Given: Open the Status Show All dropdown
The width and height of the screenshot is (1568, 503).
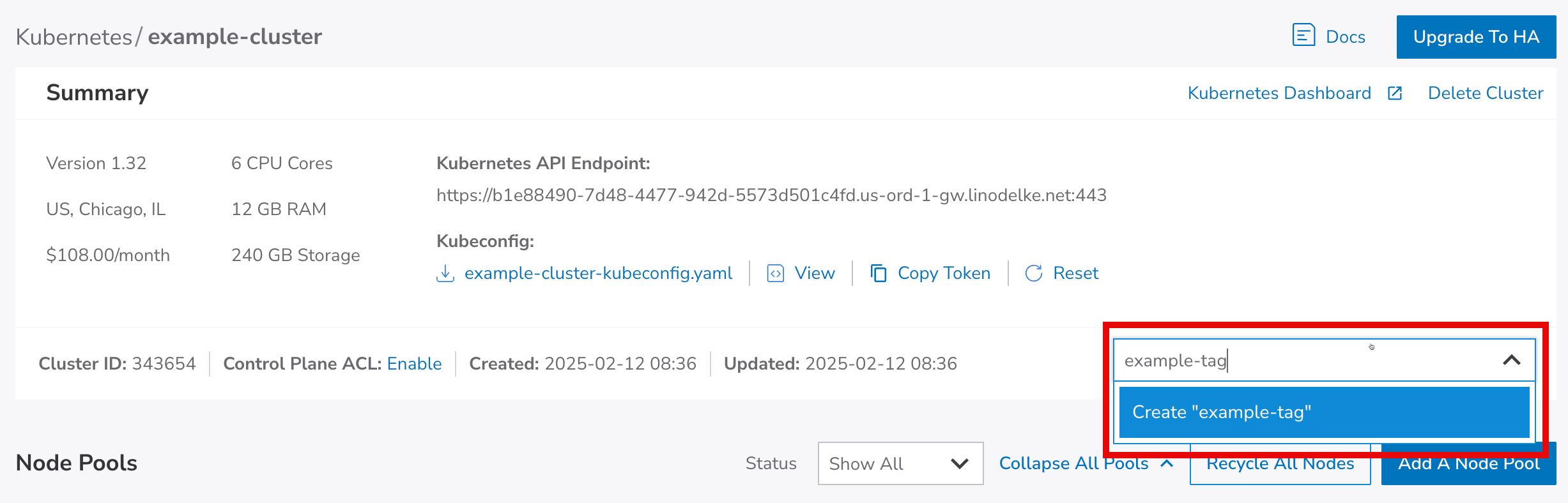Looking at the screenshot, I should click(900, 464).
